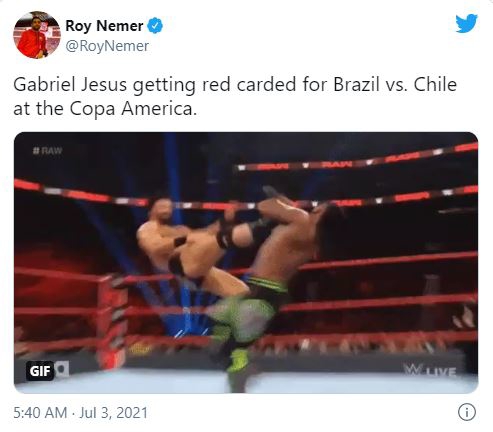Click the 5:40 AM timestamp
Screen dimensions: 493x432
(40, 413)
